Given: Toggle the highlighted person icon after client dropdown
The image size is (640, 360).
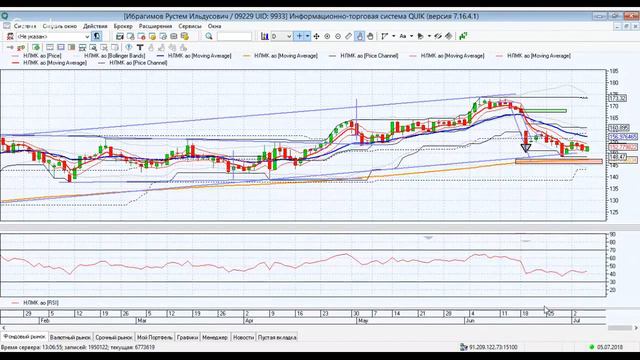Looking at the screenshot, I should pos(97,36).
